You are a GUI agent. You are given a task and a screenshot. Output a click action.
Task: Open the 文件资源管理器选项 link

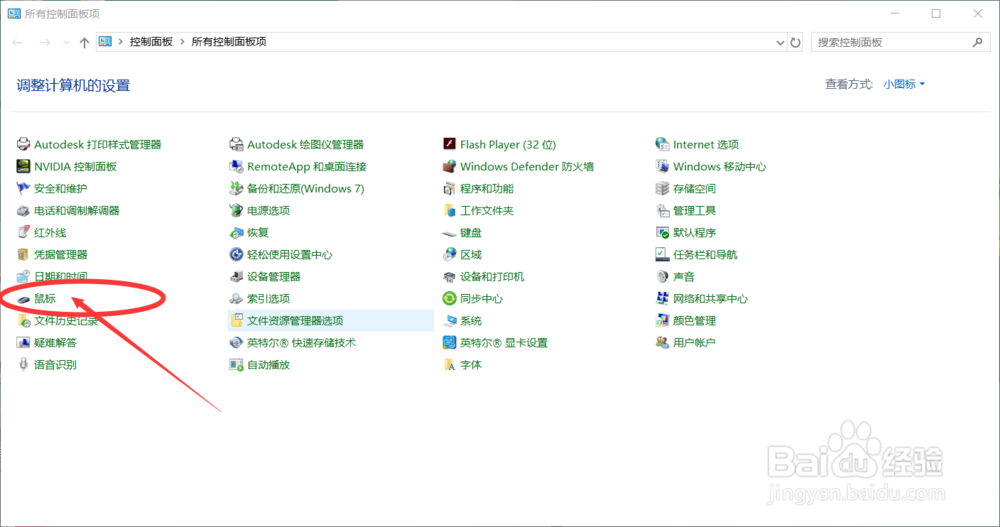coord(295,320)
